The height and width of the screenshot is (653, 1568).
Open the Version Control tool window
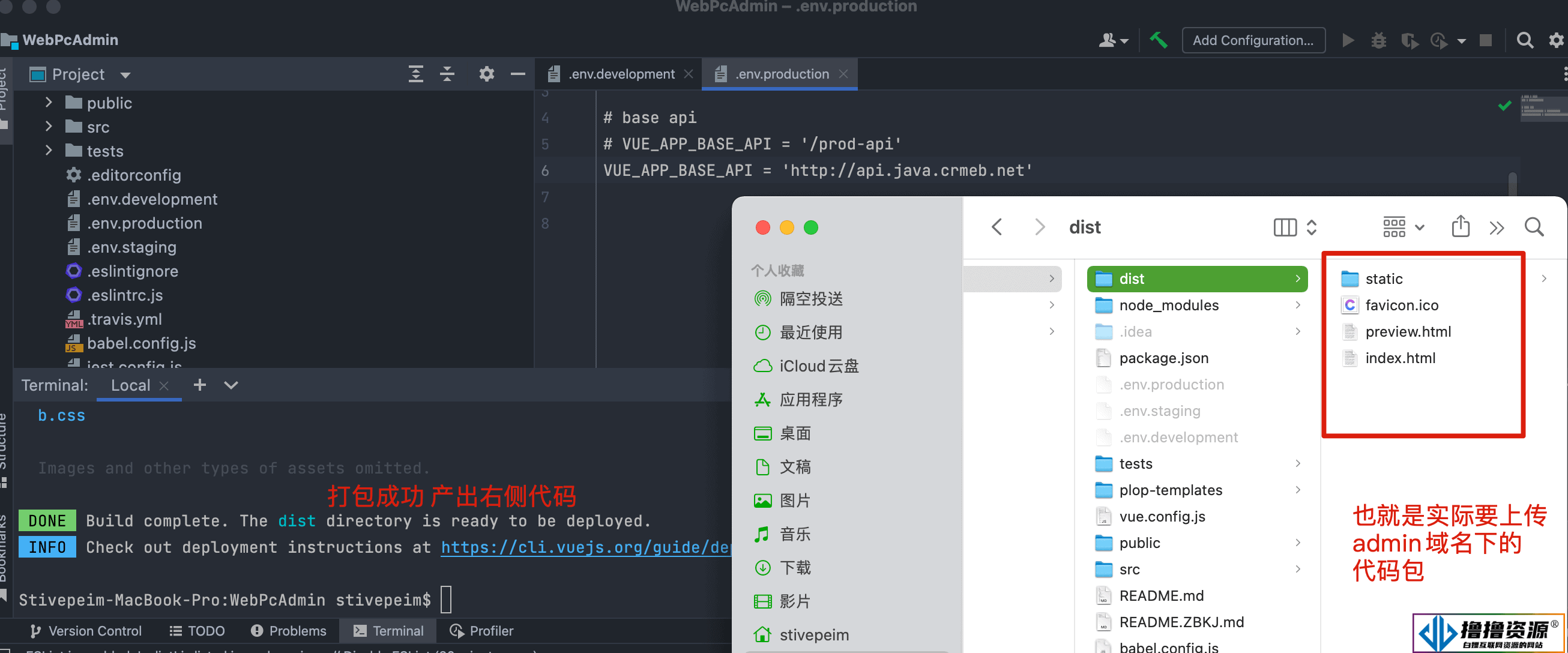pos(86,630)
